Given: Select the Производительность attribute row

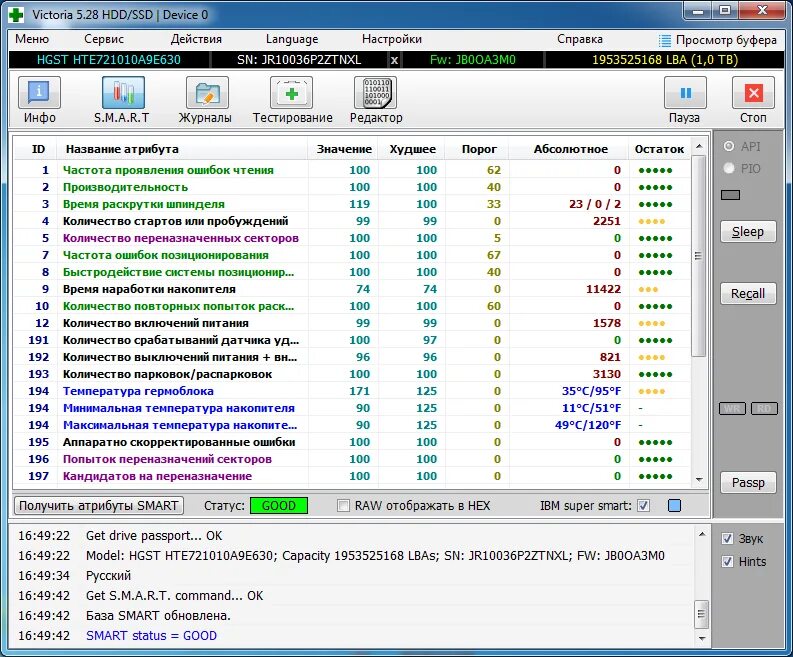Looking at the screenshot, I should coord(352,187).
